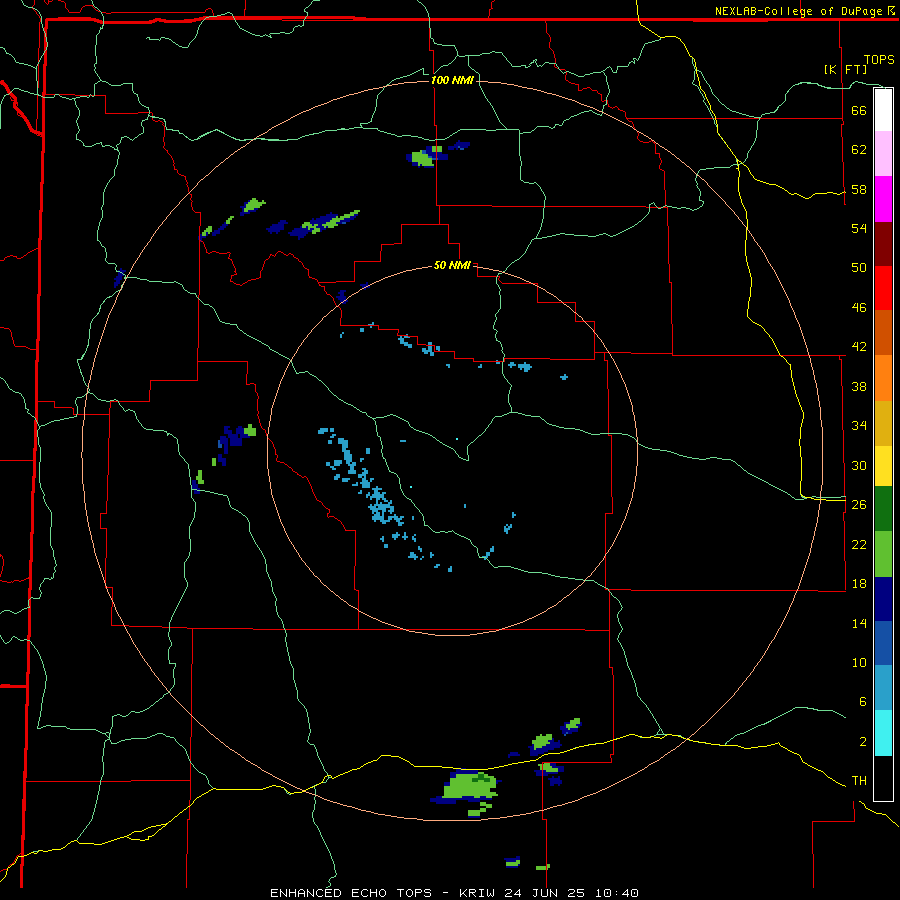Select the maroon legend swatch
The image size is (900, 900).
click(x=883, y=244)
